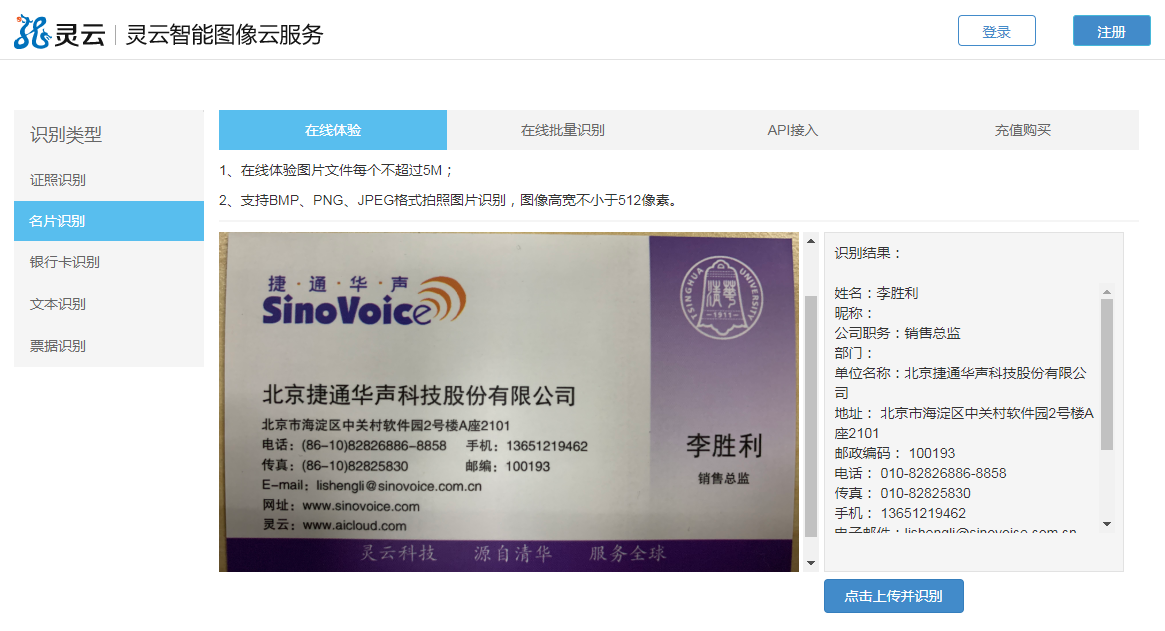This screenshot has height=631, width=1165.
Task: Click the results text scrollbar thumb
Action: point(1107,375)
